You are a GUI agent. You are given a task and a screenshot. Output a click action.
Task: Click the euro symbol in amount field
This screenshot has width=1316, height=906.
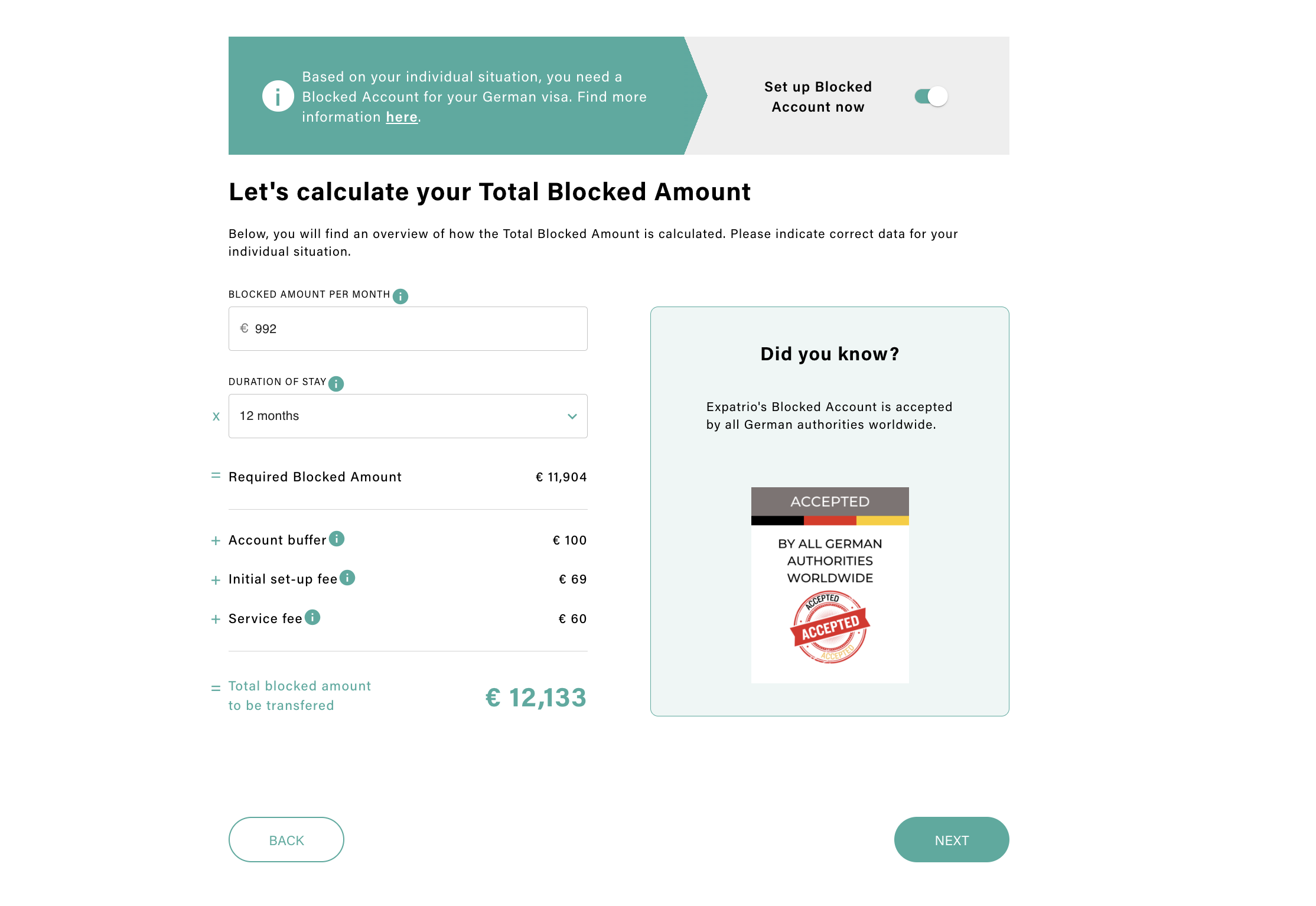(x=244, y=328)
